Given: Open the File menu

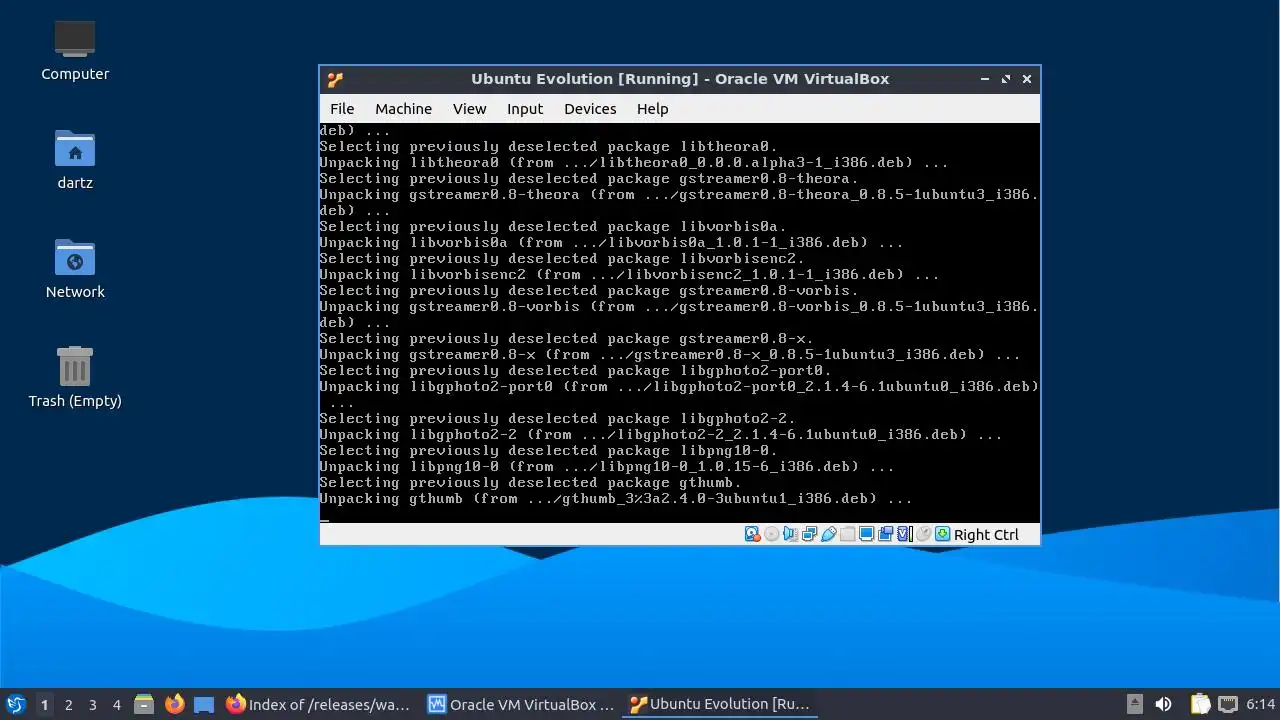Looking at the screenshot, I should pos(342,109).
